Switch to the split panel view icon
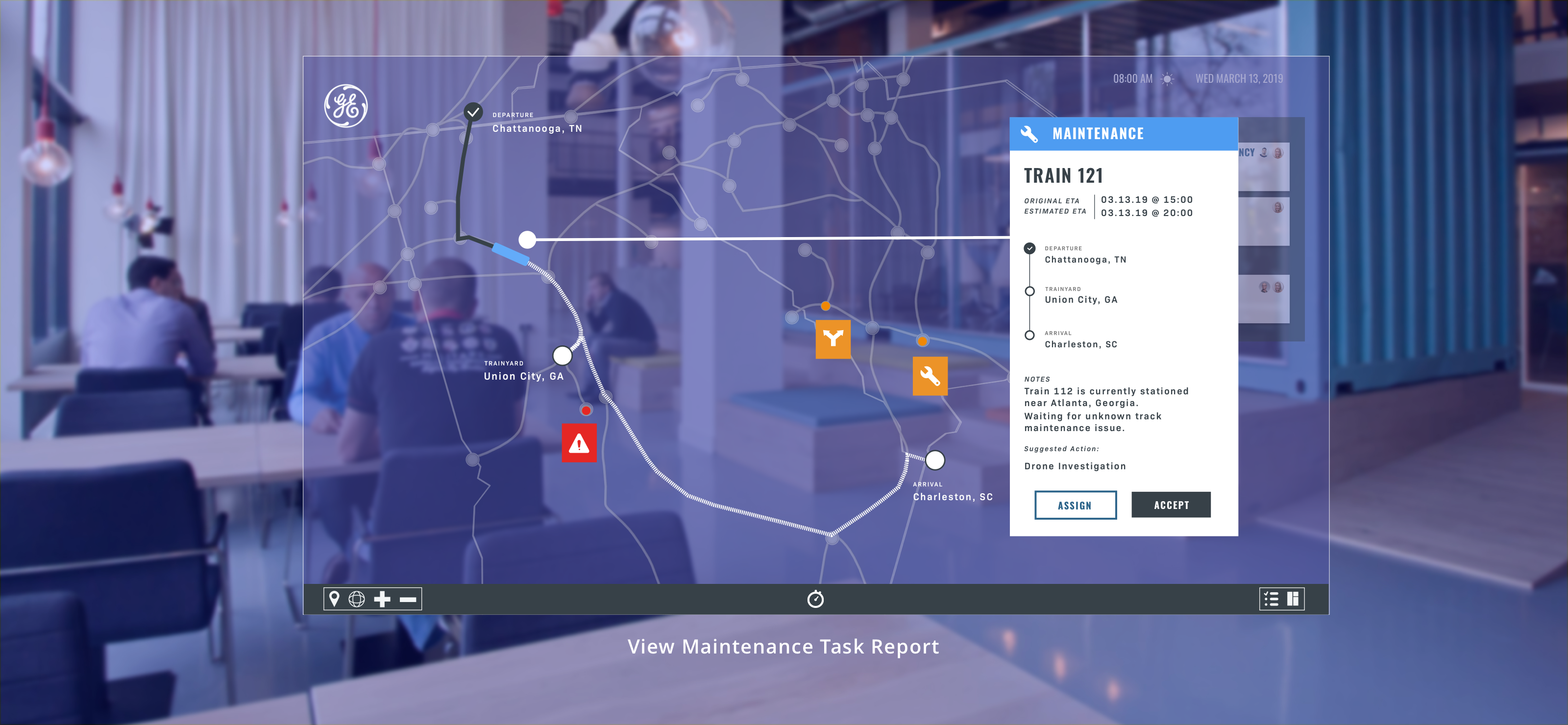This screenshot has width=1568, height=725. (1293, 599)
